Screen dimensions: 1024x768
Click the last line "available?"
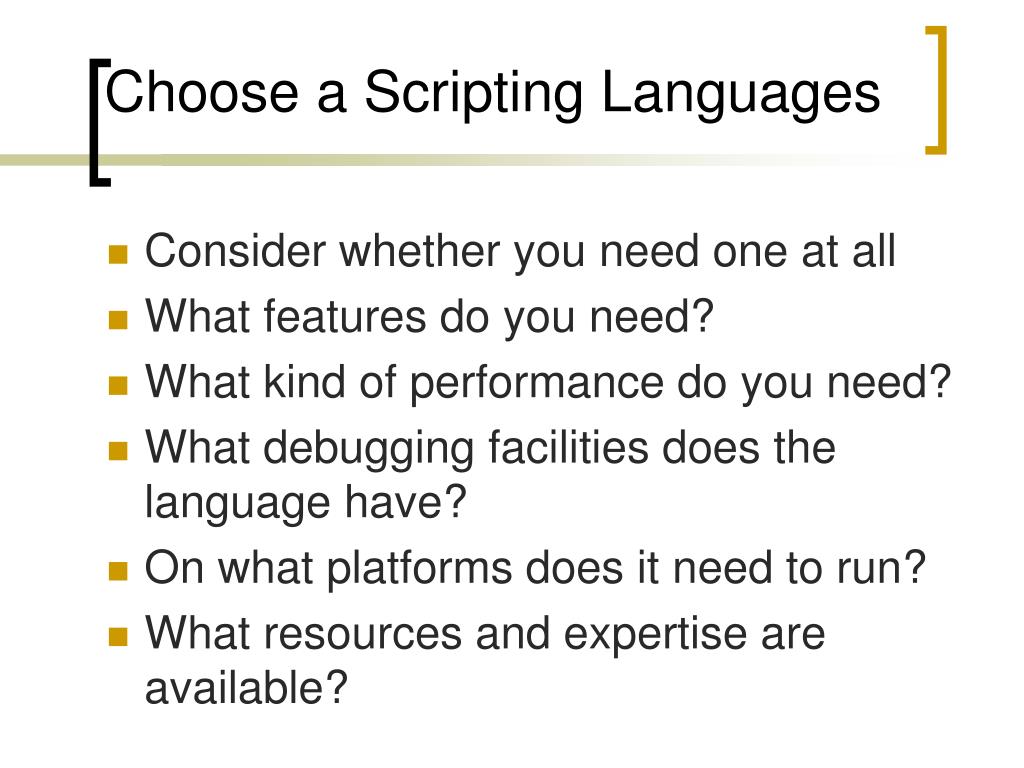(x=245, y=689)
